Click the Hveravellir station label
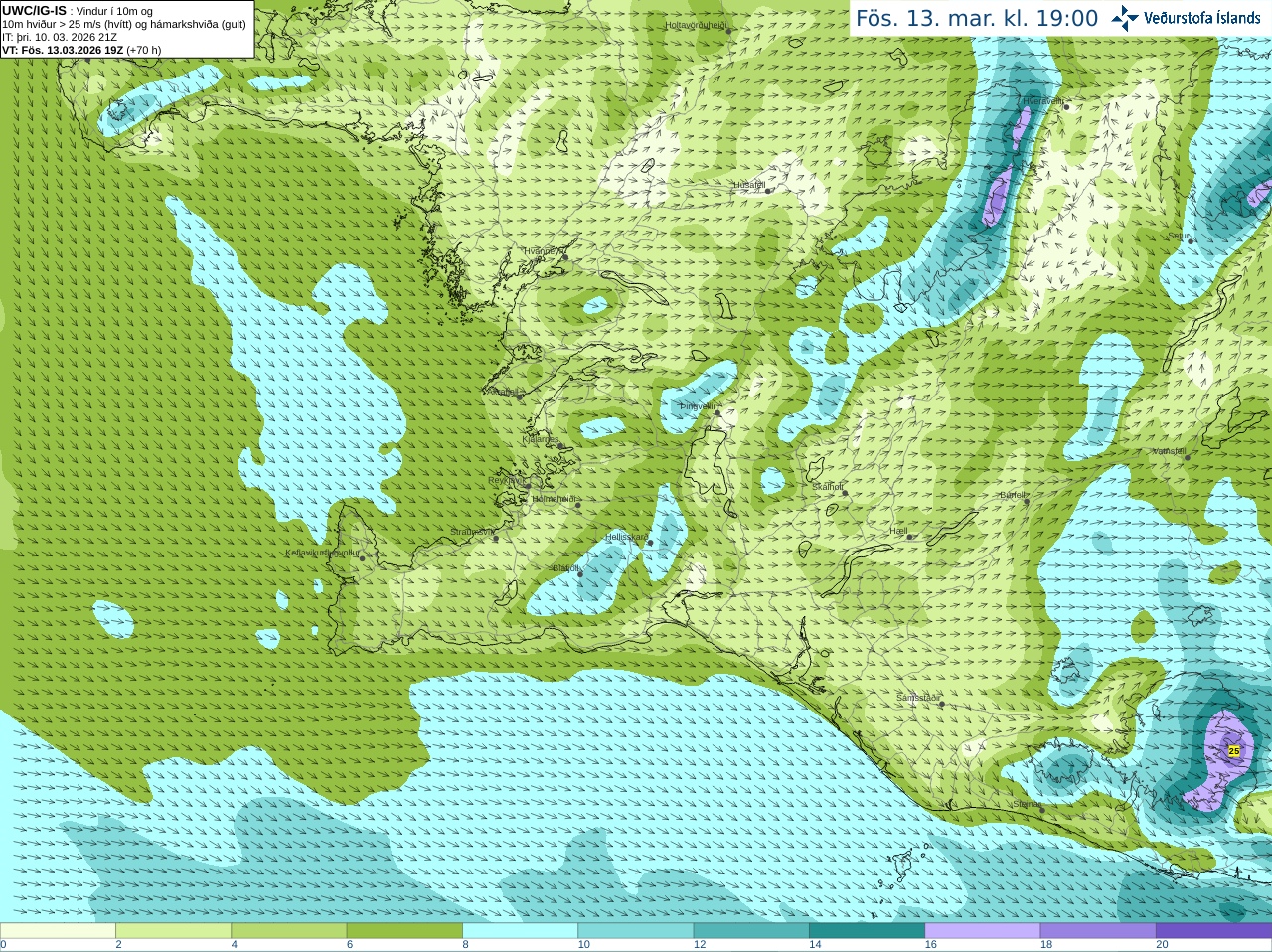 [x=1043, y=101]
